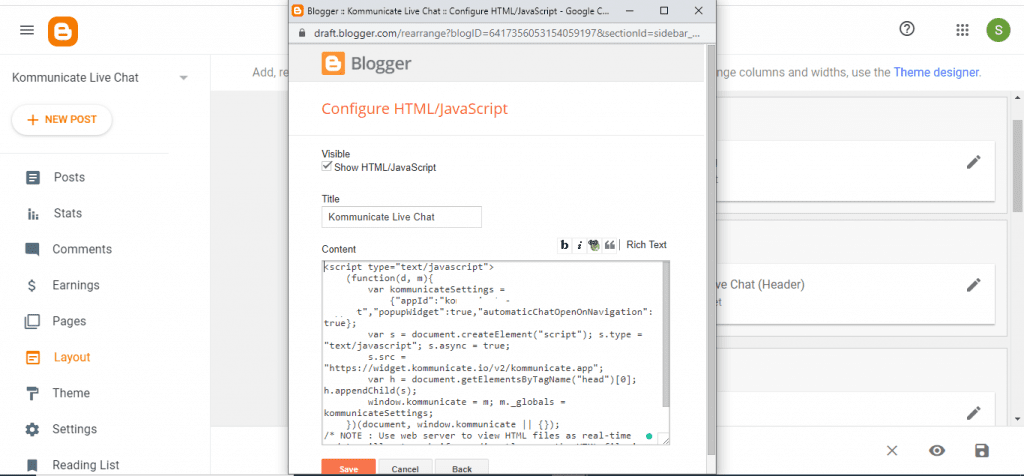
Task: Go to Stats in sidebar
Action: 67,214
